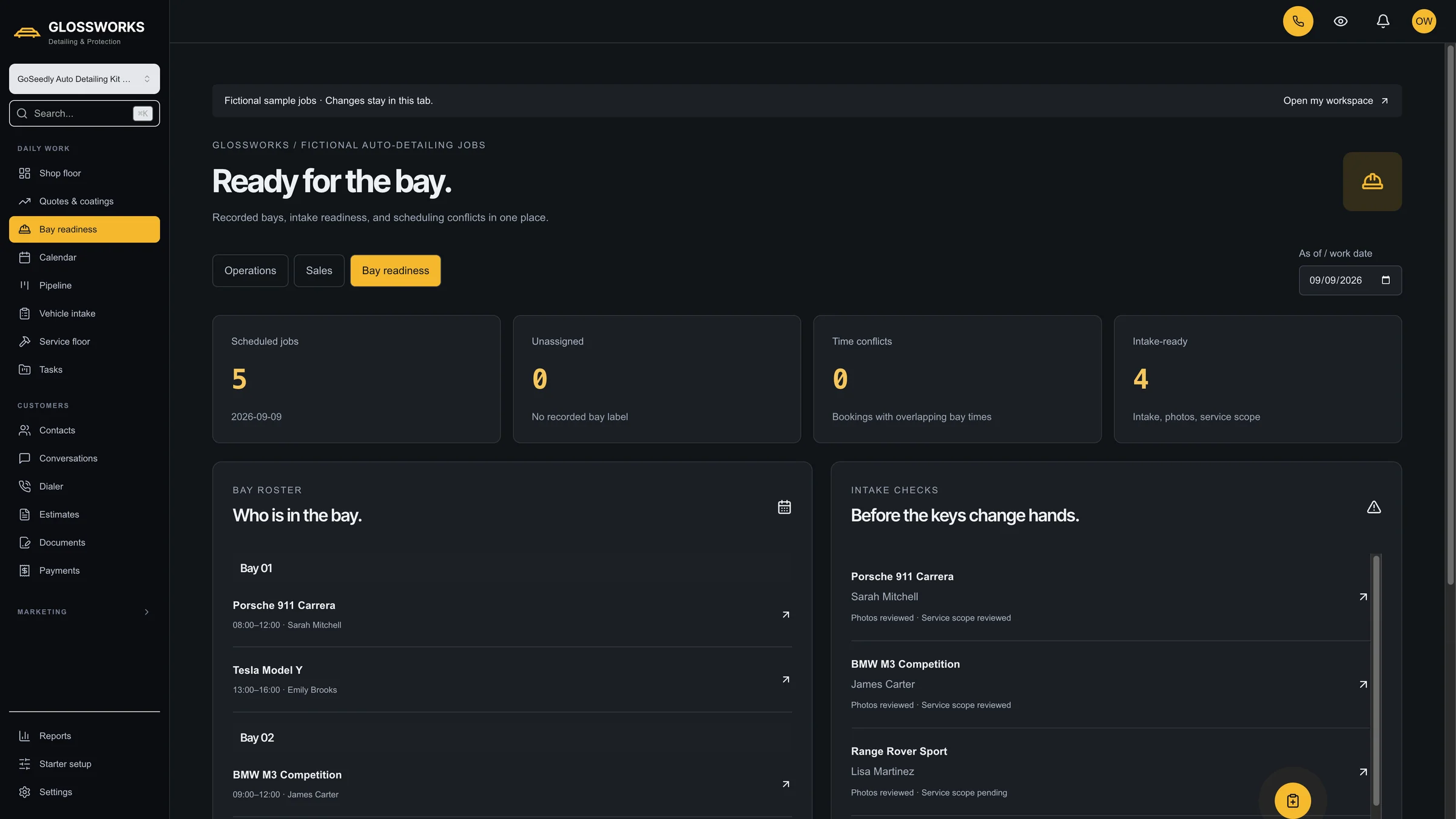The height and width of the screenshot is (819, 1456).
Task: Open the OW user avatar menu
Action: 1424,21
